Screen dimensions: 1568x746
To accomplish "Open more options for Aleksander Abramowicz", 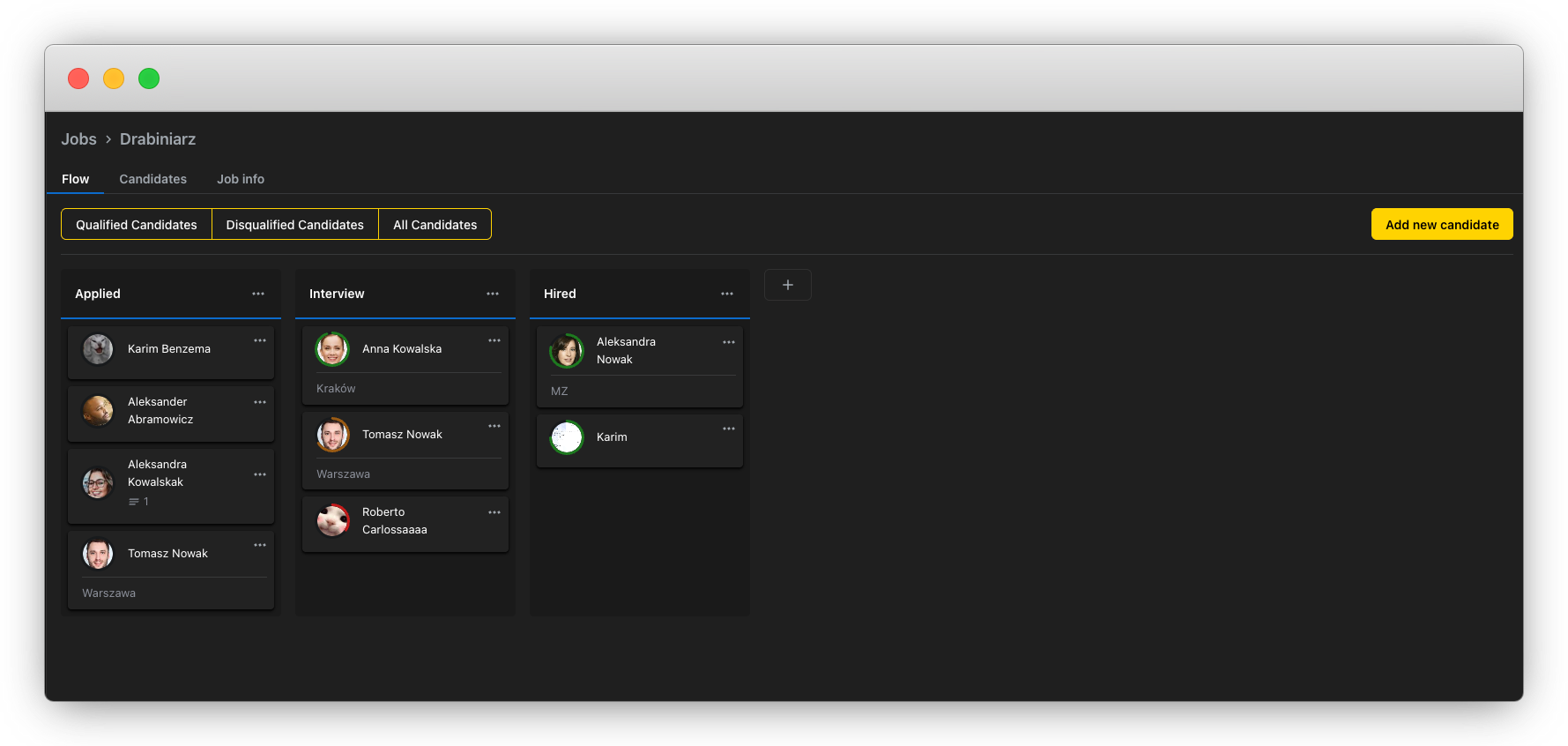I will coord(260,402).
